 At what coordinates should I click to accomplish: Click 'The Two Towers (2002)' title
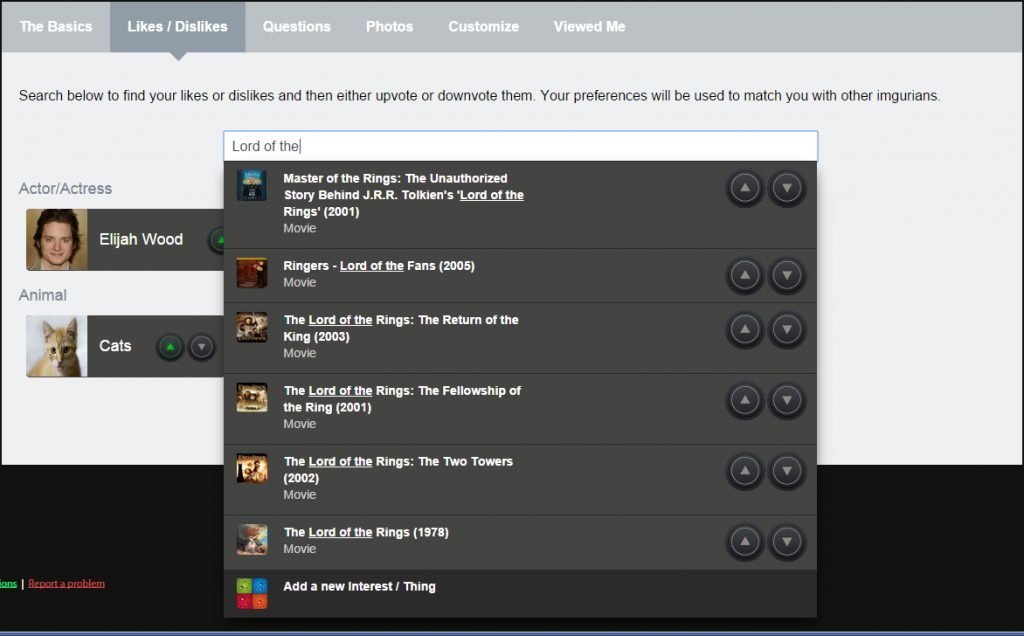(x=398, y=469)
